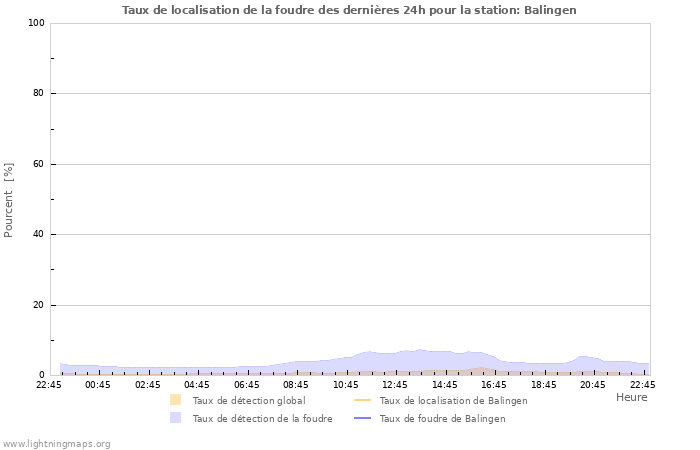Click the orange 'Taux de détection global' swatch
Screen dimensions: 700x450
[x=175, y=400]
